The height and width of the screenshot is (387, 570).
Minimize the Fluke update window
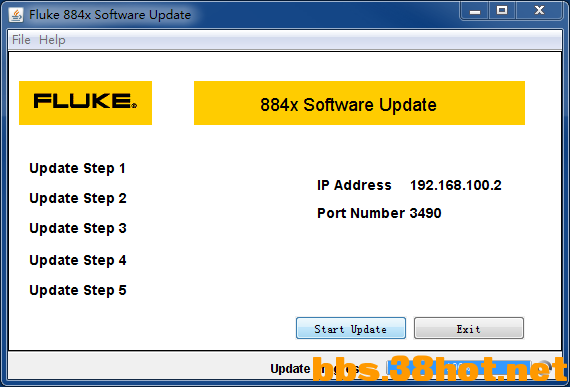(x=475, y=11)
